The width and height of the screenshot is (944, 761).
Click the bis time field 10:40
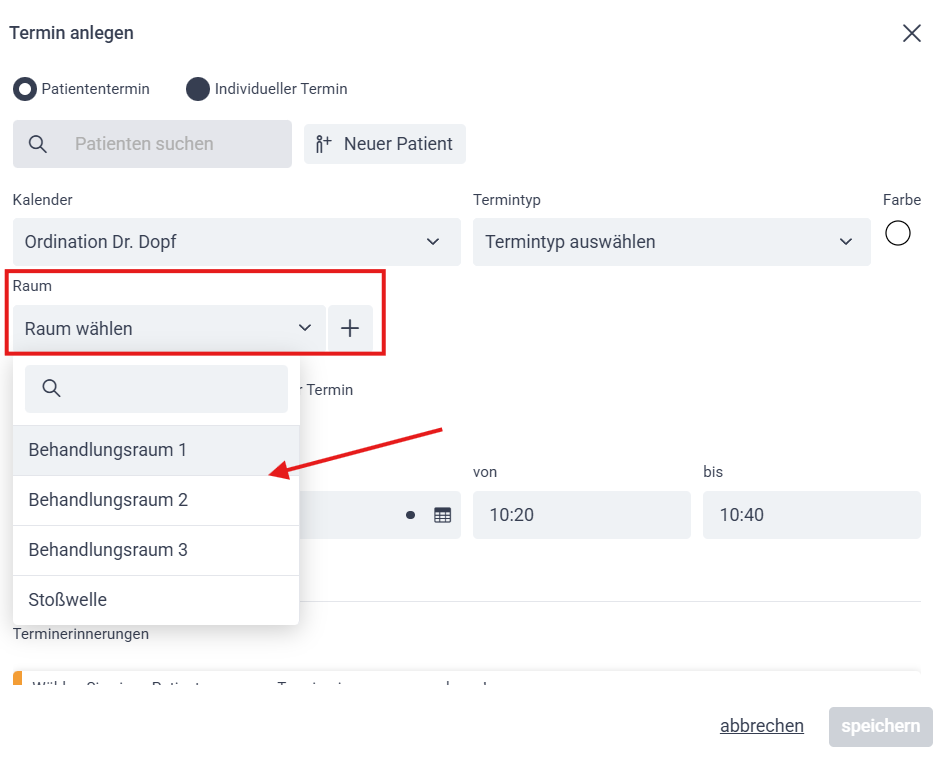click(811, 515)
